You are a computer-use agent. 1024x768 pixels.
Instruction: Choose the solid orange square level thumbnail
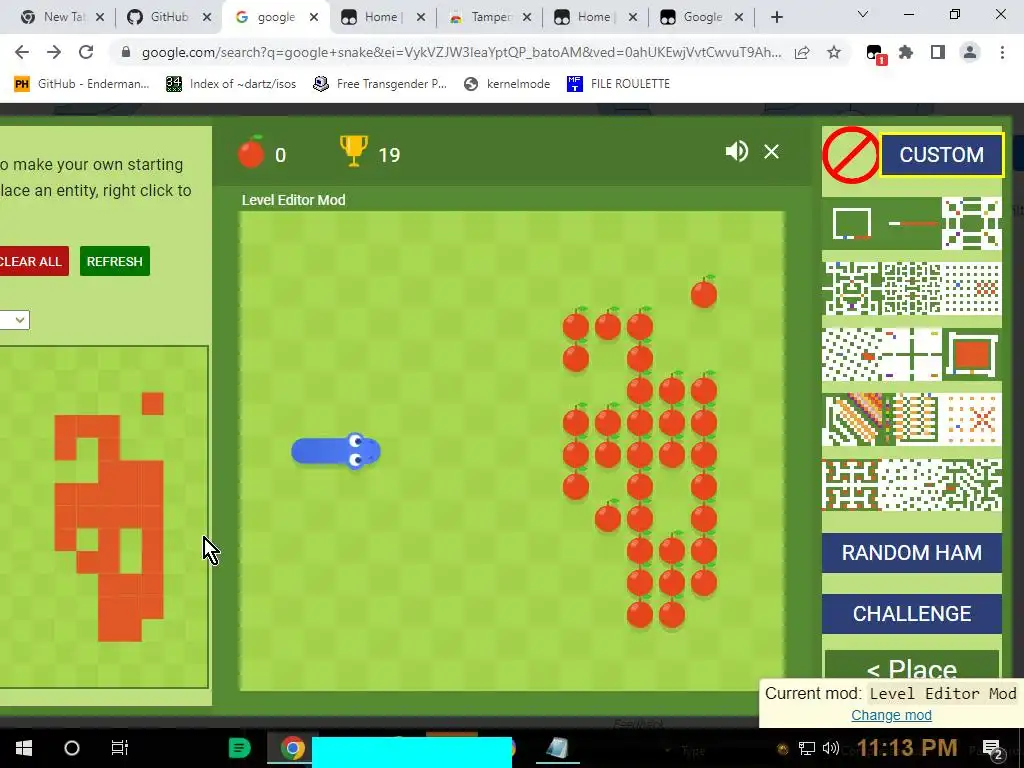(972, 355)
